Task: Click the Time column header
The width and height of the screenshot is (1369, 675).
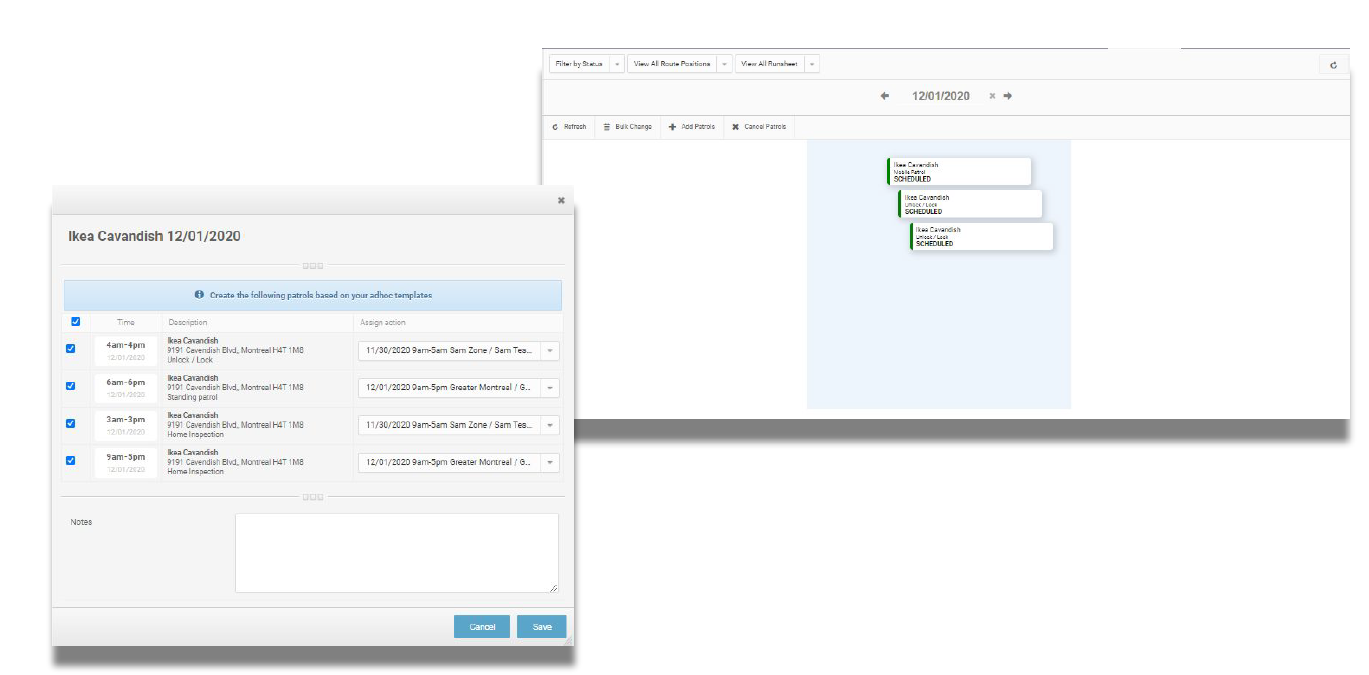Action: 126,323
